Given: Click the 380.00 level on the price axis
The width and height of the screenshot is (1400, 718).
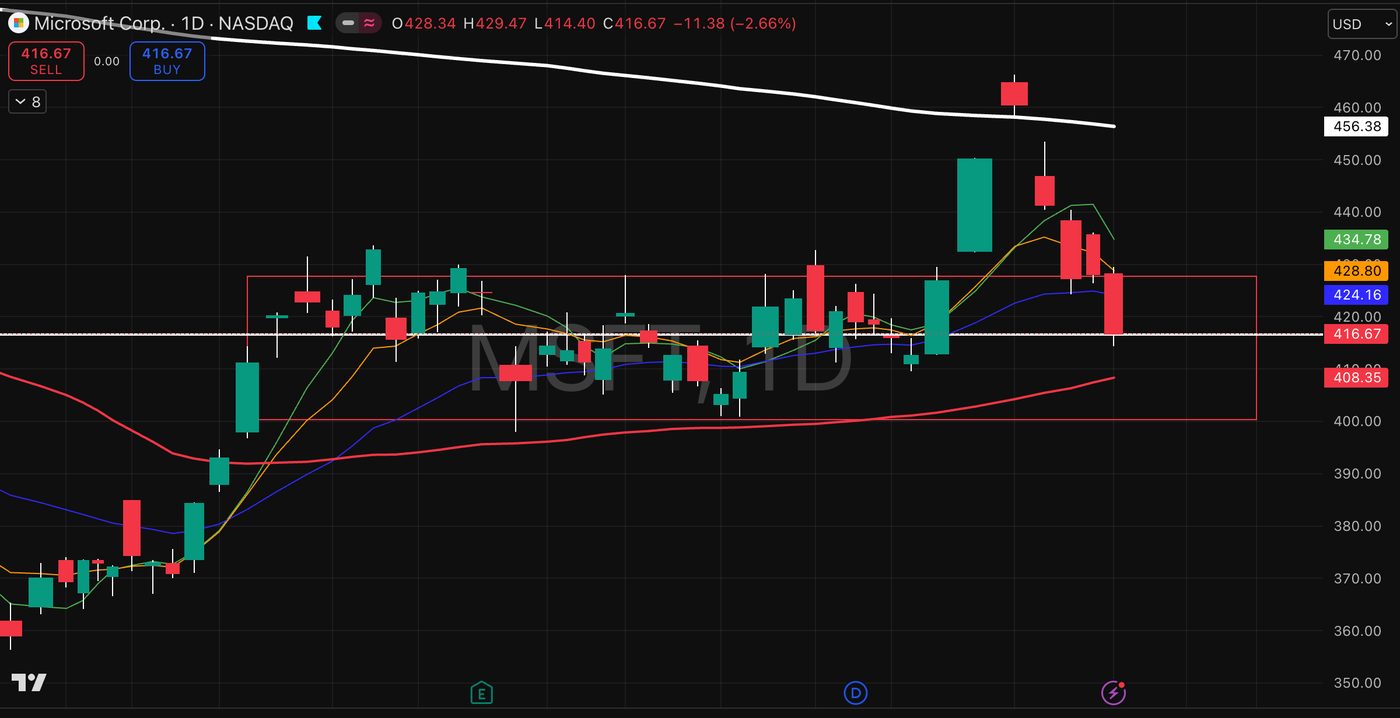Looking at the screenshot, I should click(x=1358, y=526).
